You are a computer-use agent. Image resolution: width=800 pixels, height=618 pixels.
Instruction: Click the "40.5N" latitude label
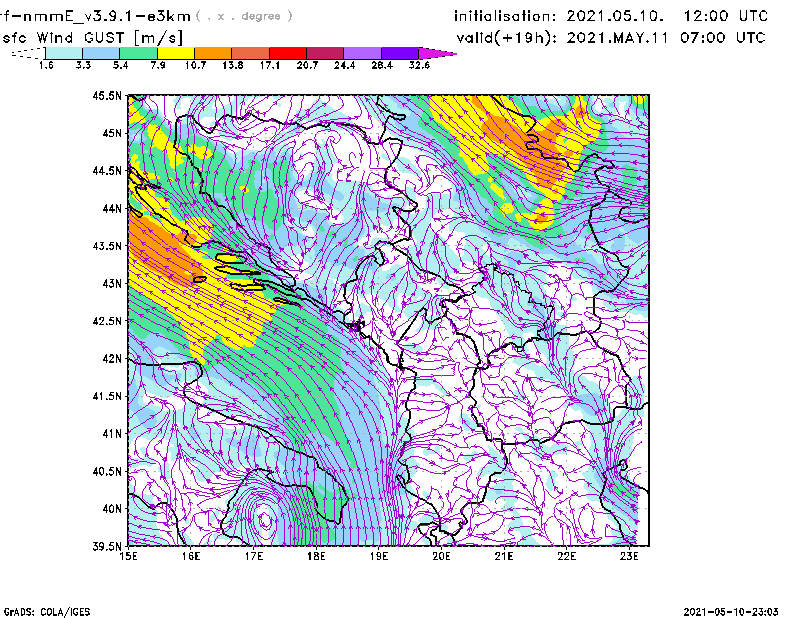(107, 471)
